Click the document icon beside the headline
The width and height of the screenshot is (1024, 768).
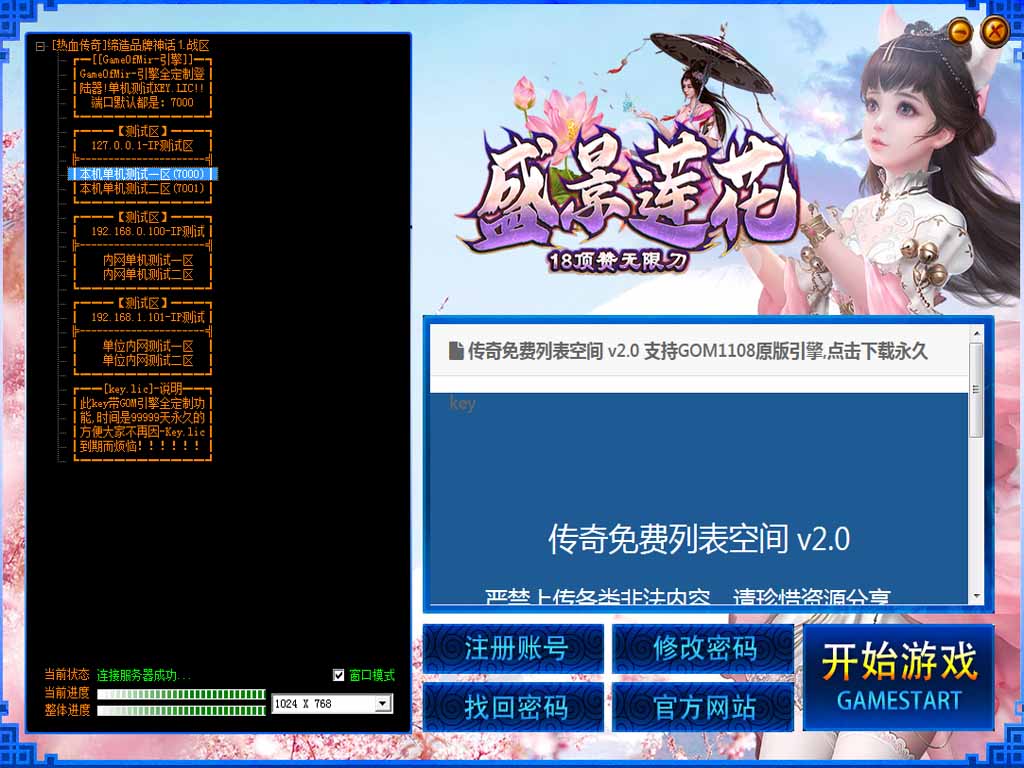(456, 351)
